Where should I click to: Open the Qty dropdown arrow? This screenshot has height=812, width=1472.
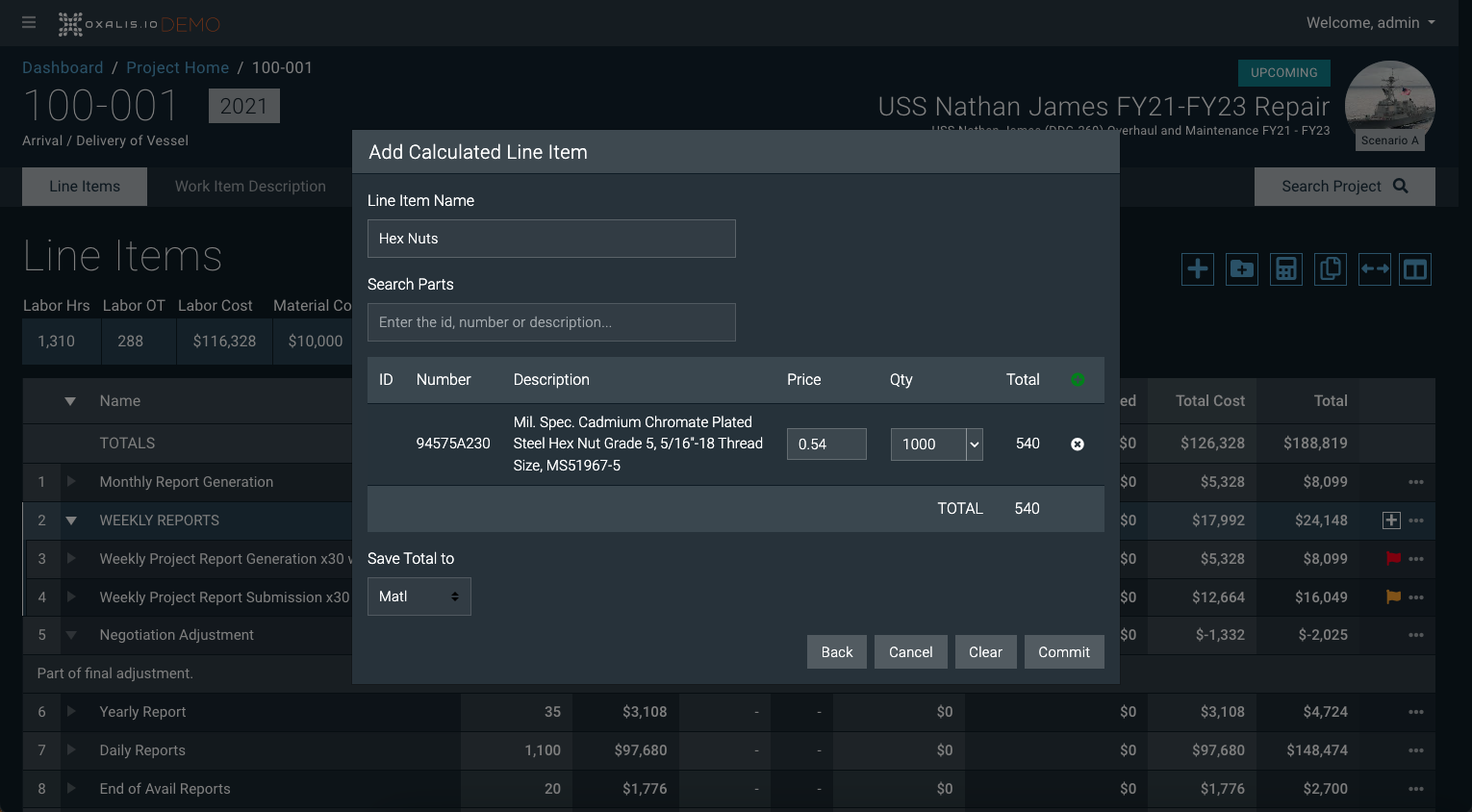click(x=975, y=444)
